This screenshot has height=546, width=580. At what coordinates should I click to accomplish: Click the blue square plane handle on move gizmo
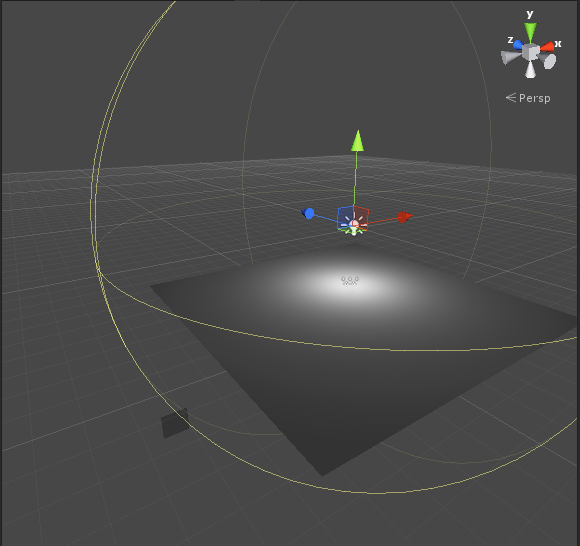point(345,217)
